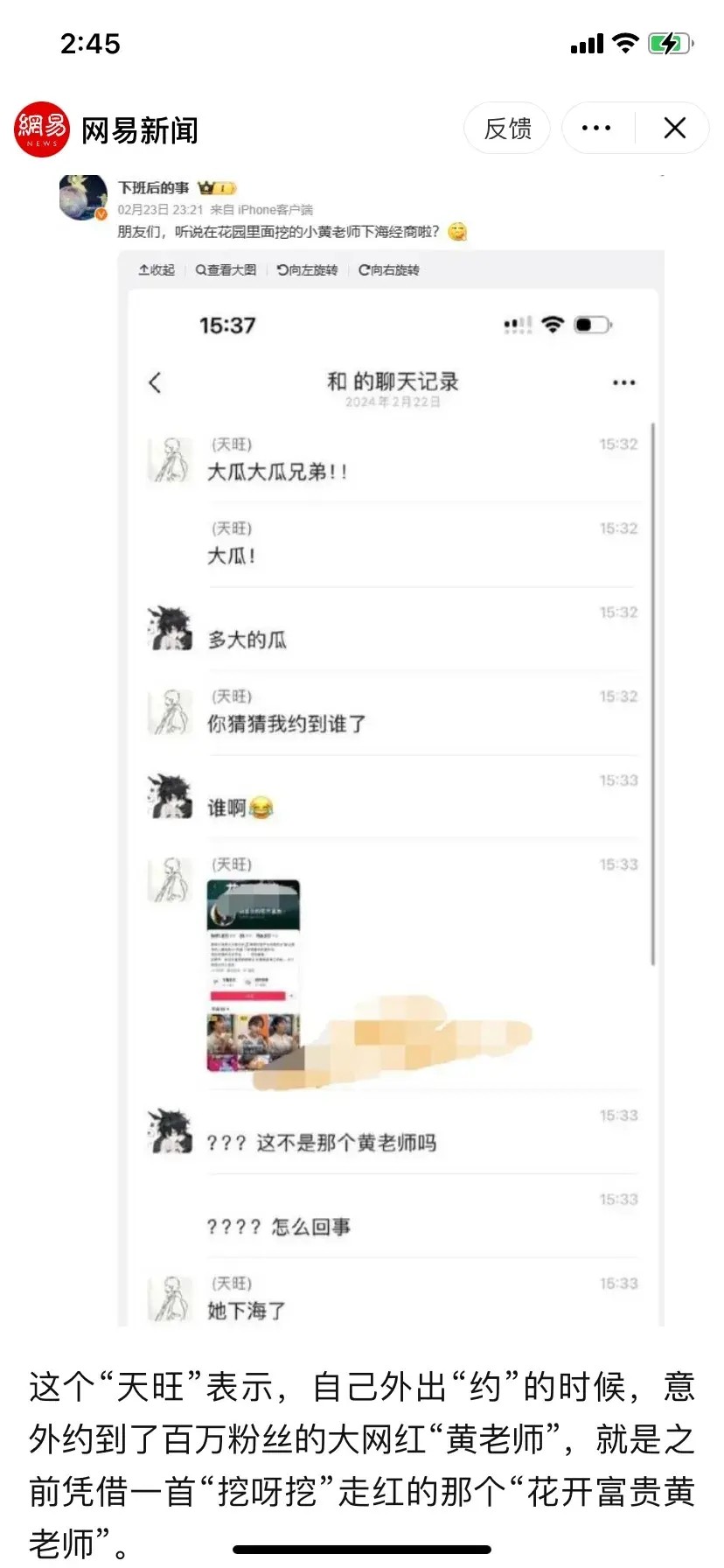Image resolution: width=724 pixels, height=1568 pixels.
Task: Tap the dark anime avatar beside 多大的瓜
Action: tap(170, 628)
